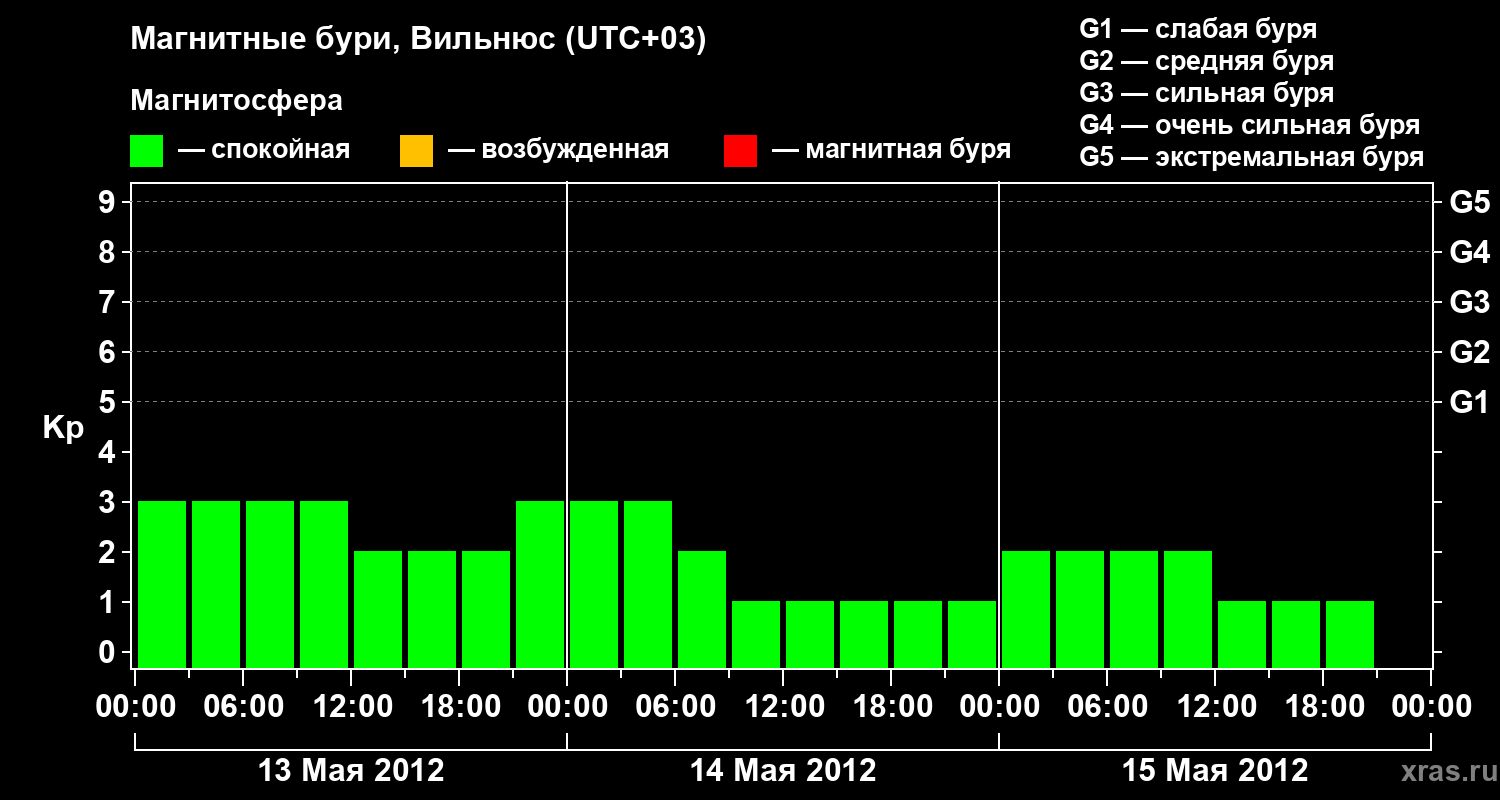
Task: Click first Kp 3 bar on 13 May
Action: [162, 584]
